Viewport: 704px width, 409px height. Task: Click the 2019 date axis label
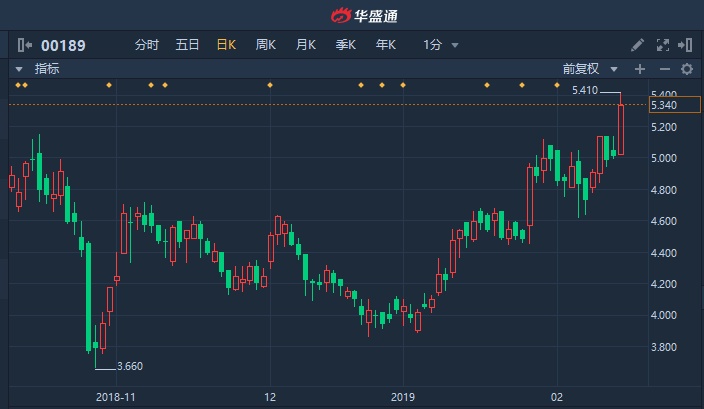point(403,397)
